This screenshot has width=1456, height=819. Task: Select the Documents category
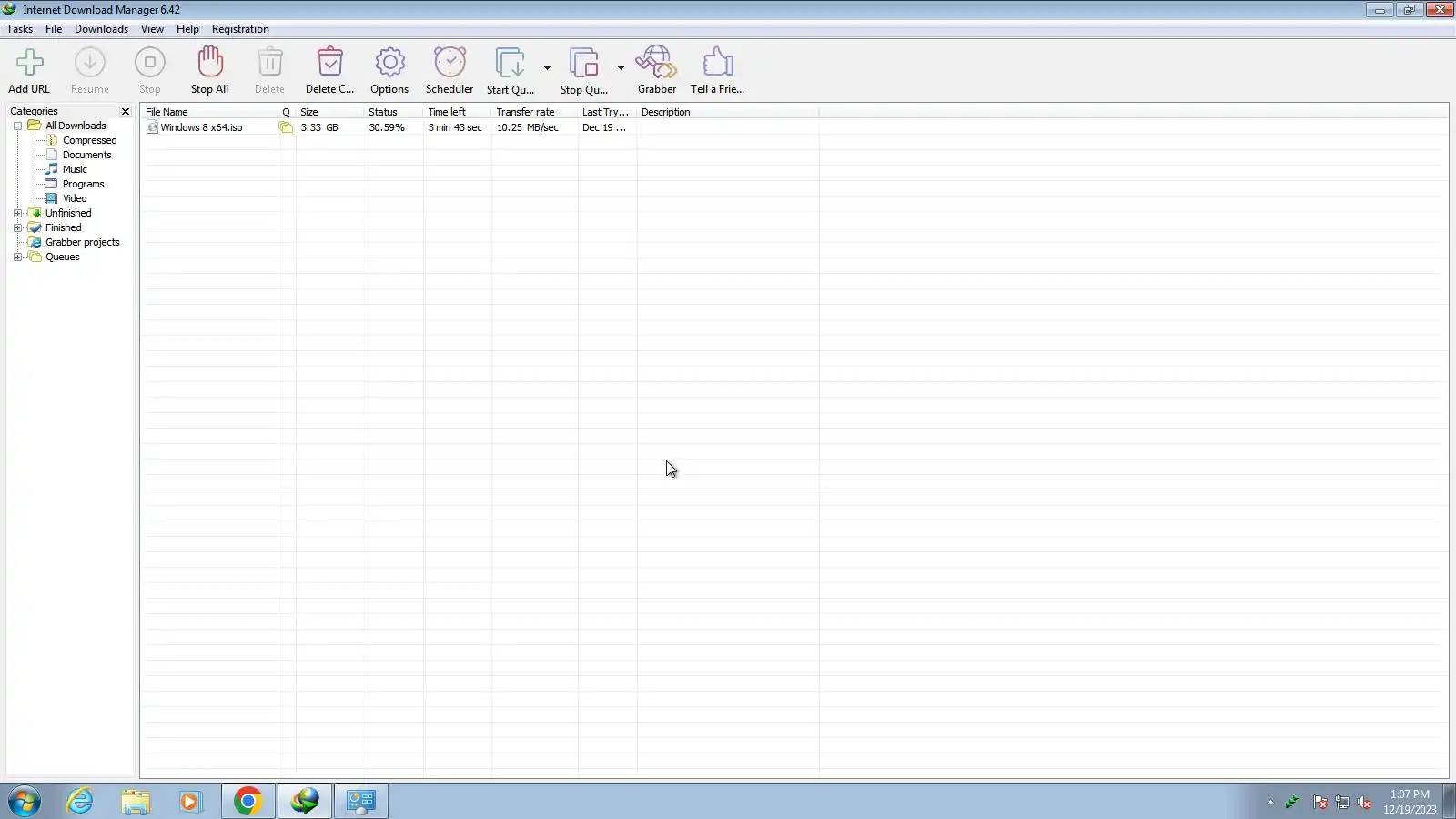point(86,155)
